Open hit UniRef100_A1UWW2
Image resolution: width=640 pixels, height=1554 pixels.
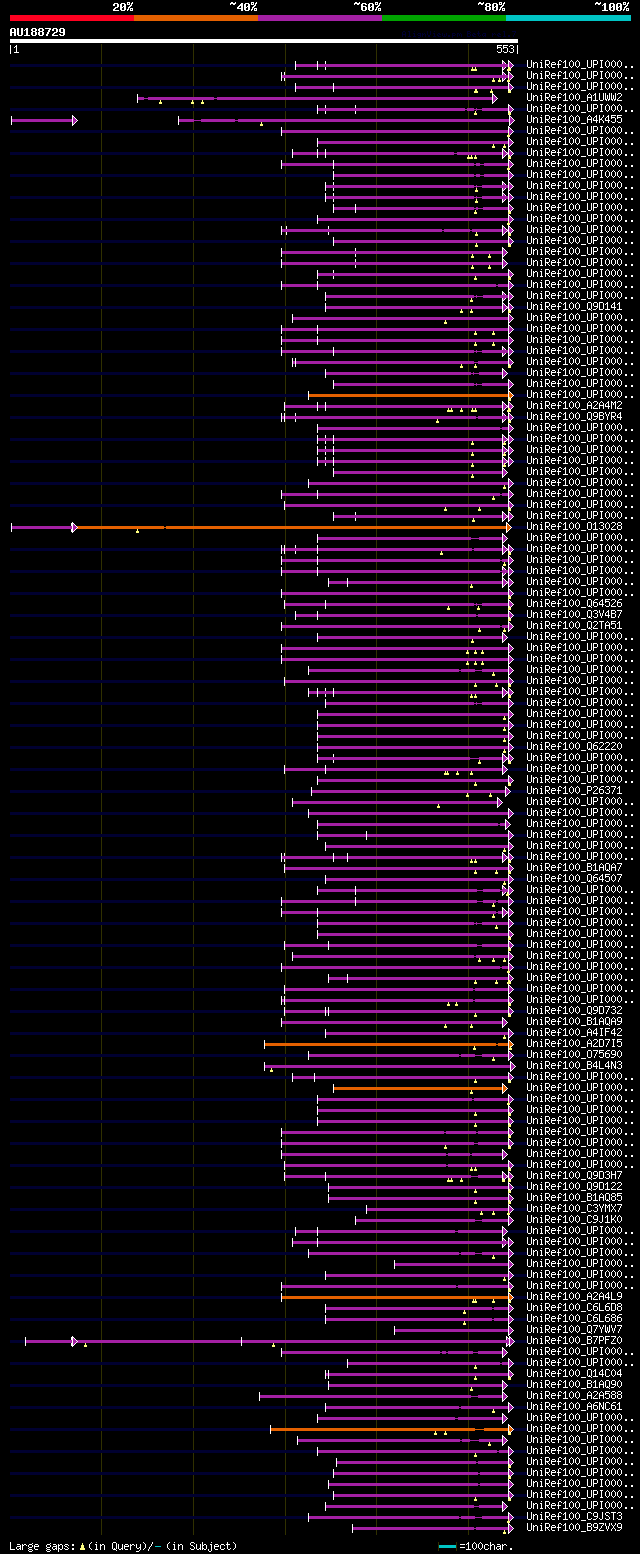tap(574, 98)
